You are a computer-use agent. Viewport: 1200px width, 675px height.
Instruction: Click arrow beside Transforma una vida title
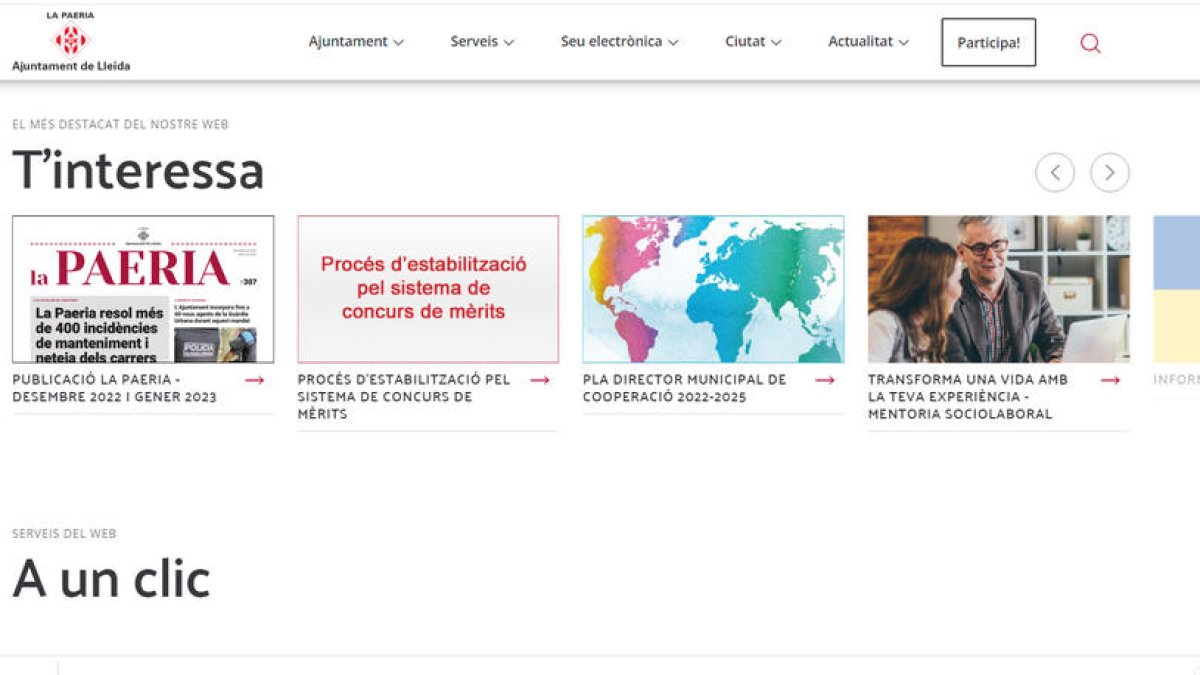[x=1110, y=380]
